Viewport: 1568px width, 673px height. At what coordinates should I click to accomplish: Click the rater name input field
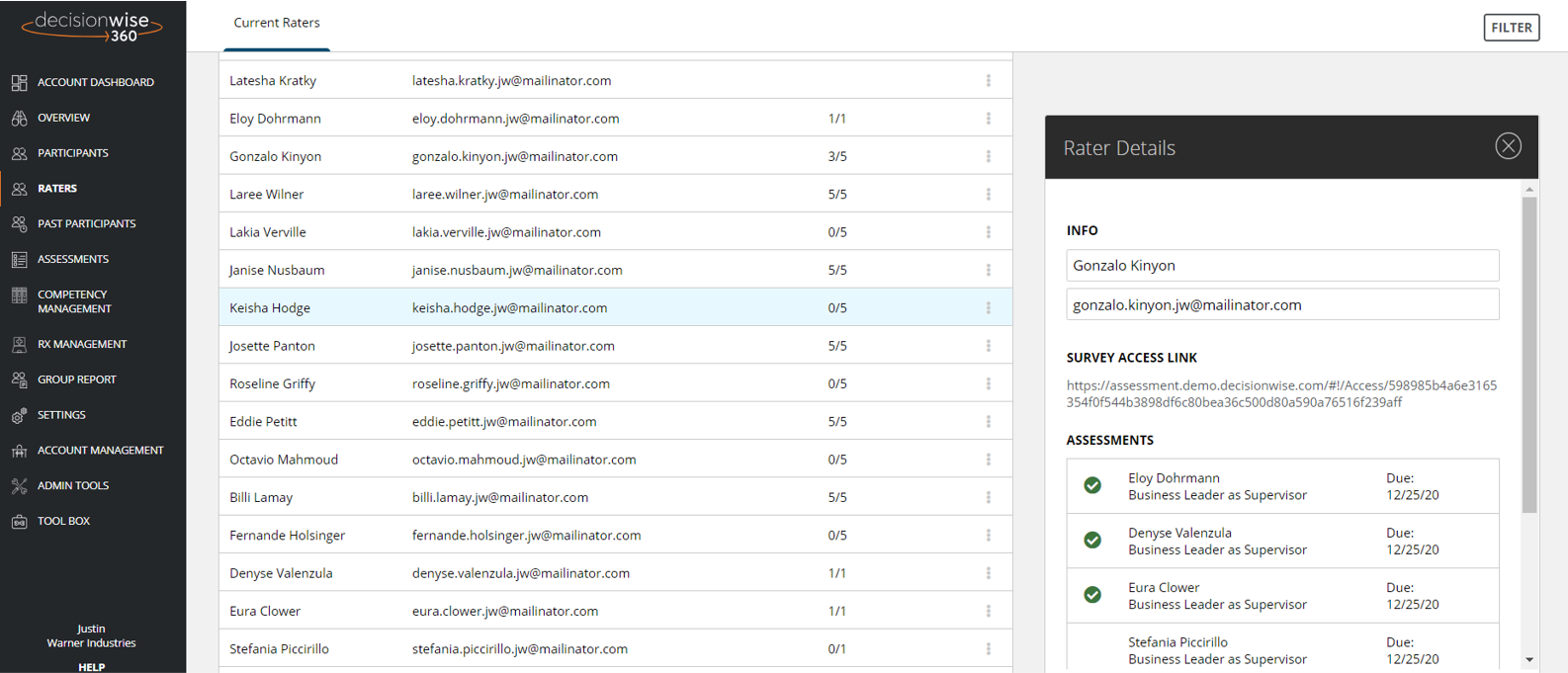pyautogui.click(x=1282, y=266)
